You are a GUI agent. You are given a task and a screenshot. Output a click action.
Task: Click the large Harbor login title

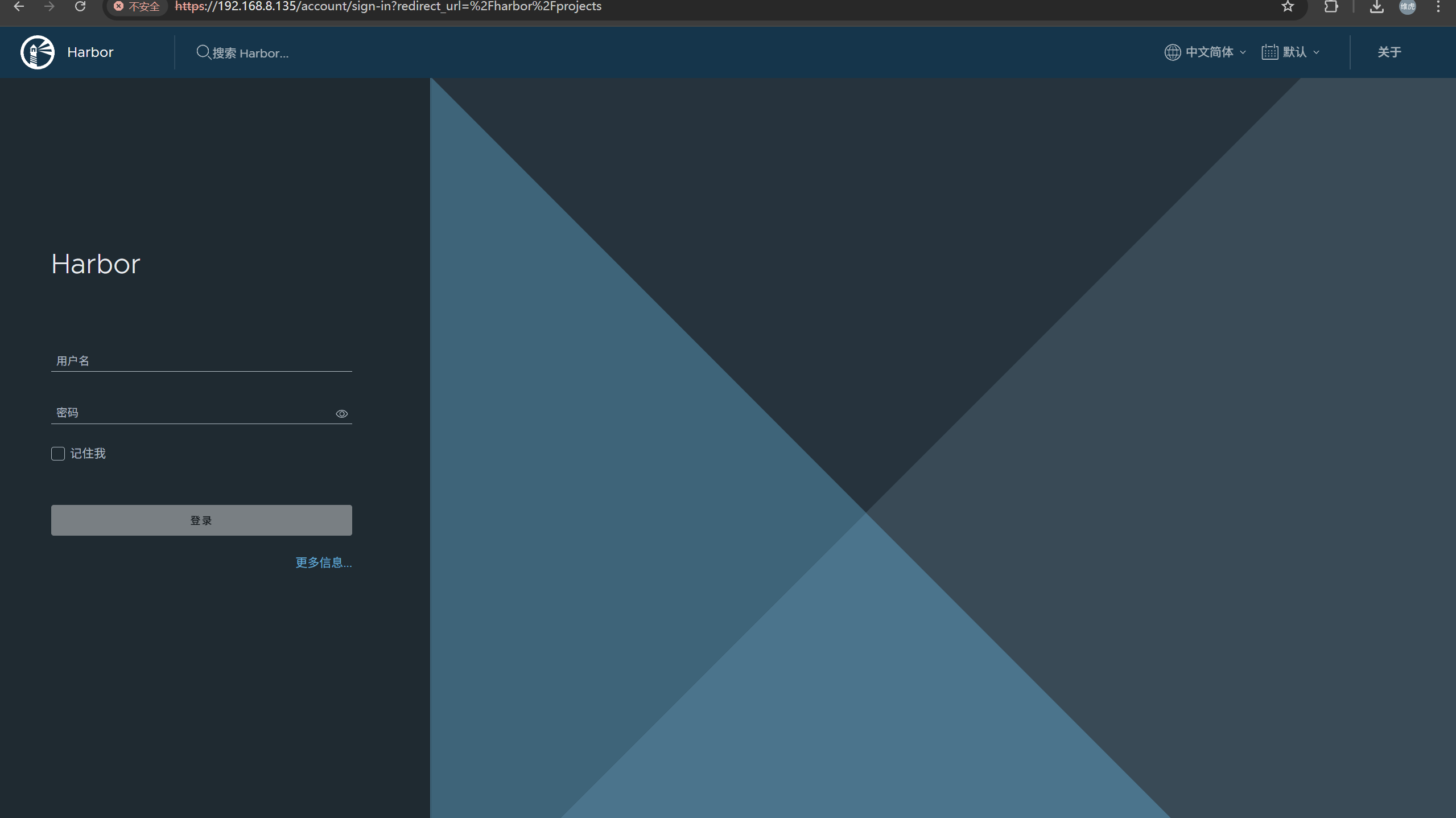(x=96, y=264)
